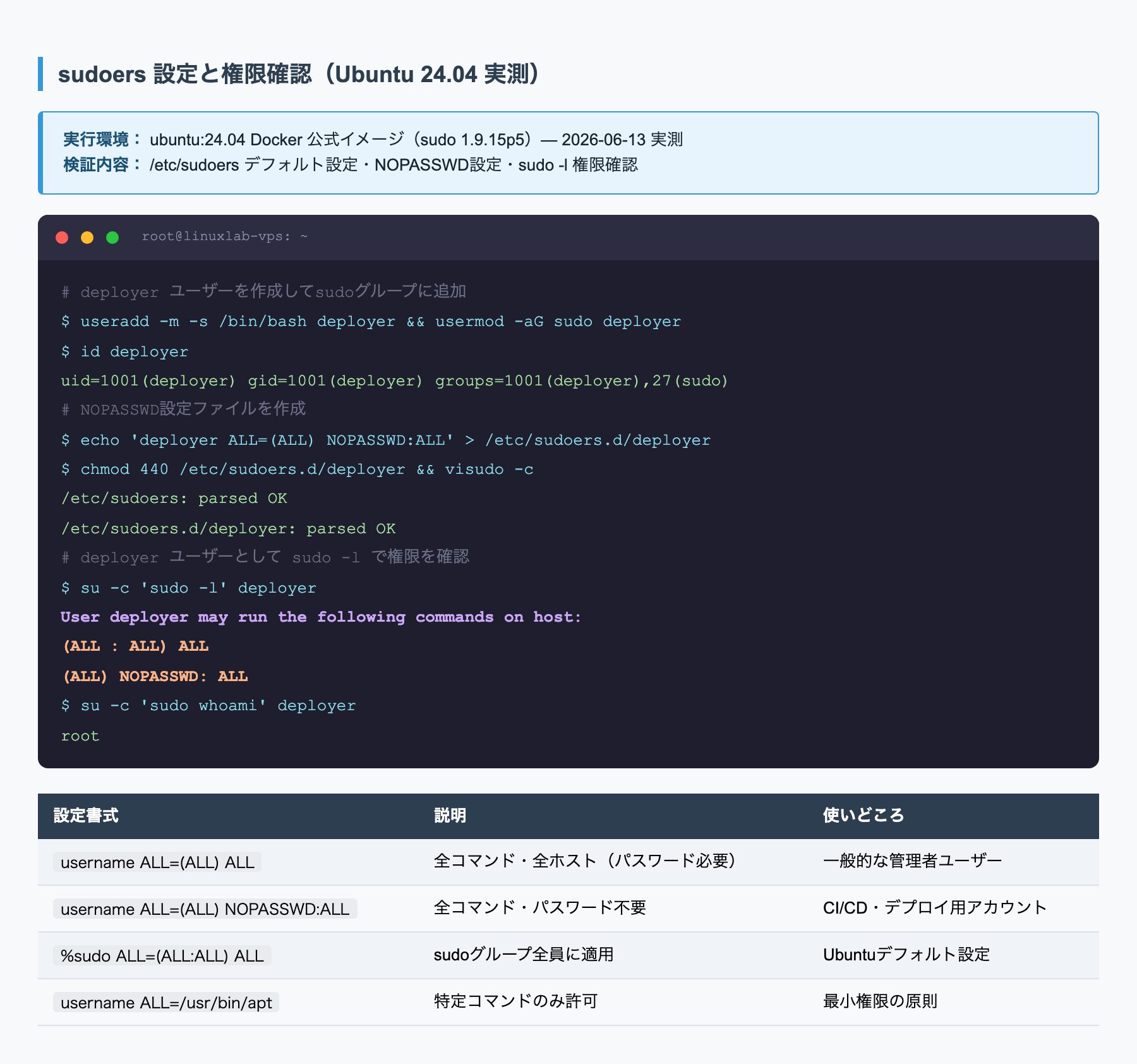This screenshot has width=1137, height=1064.
Task: Click the su -c 'sudo -l' deployer command
Action: click(188, 588)
